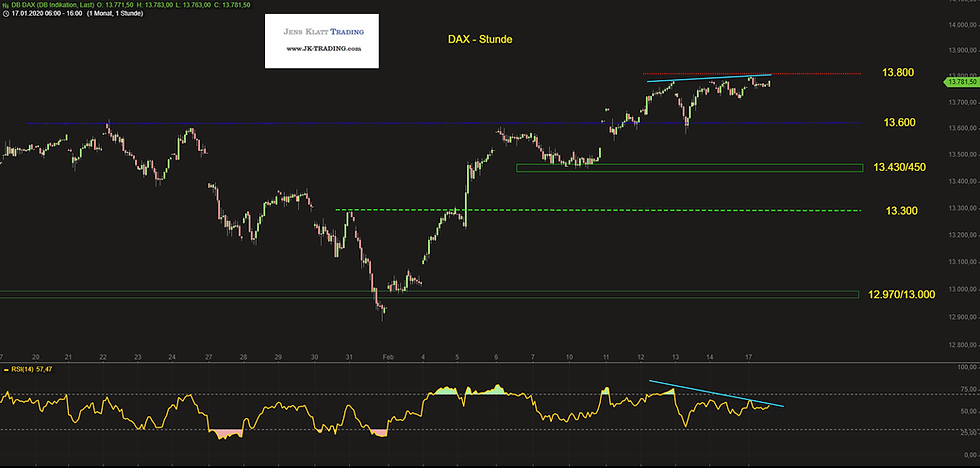Viewport: 980px width, 468px height.
Task: Click the 100,00 RSI axis label
Action: (967, 367)
